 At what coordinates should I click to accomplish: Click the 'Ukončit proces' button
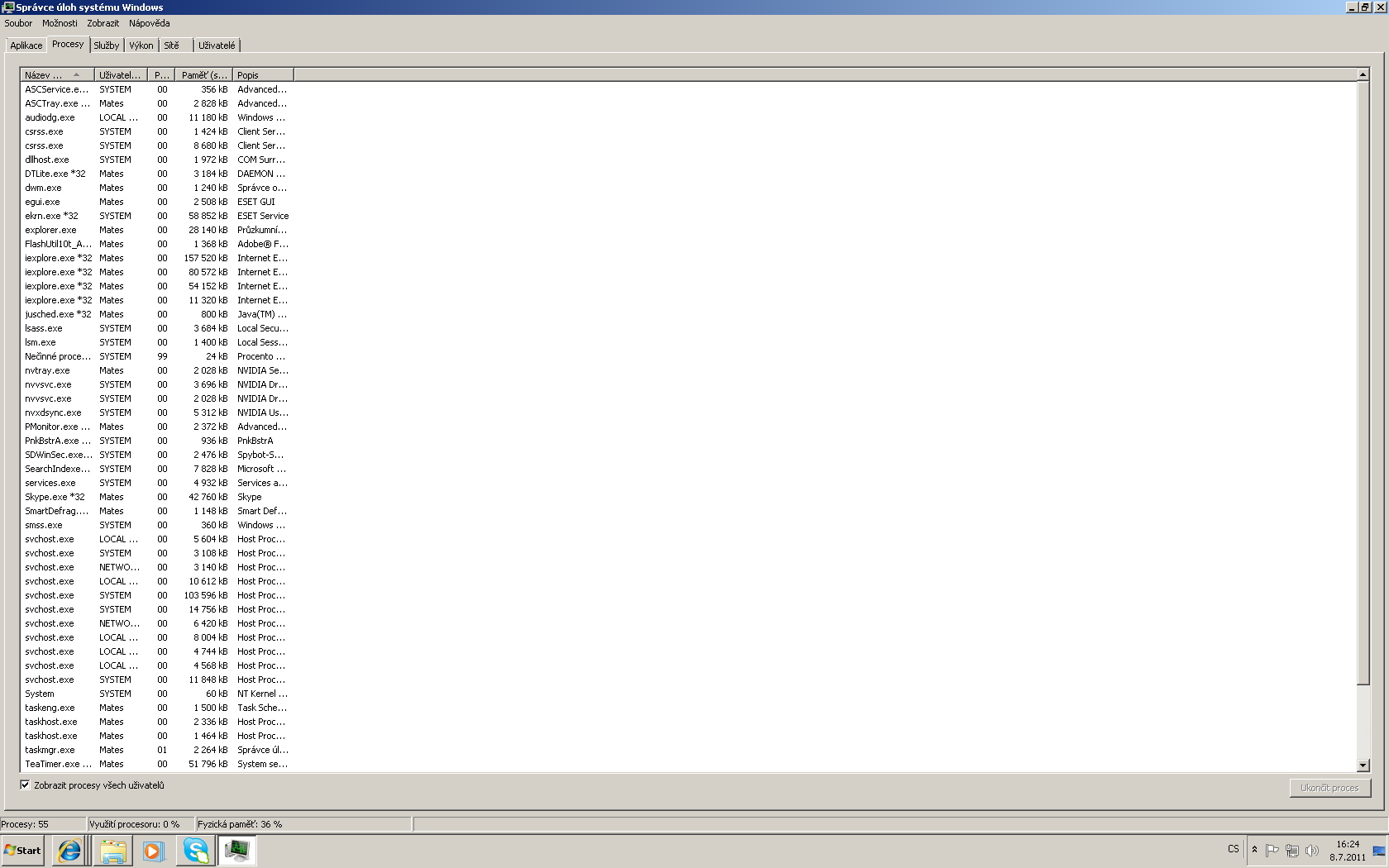pyautogui.click(x=1329, y=788)
